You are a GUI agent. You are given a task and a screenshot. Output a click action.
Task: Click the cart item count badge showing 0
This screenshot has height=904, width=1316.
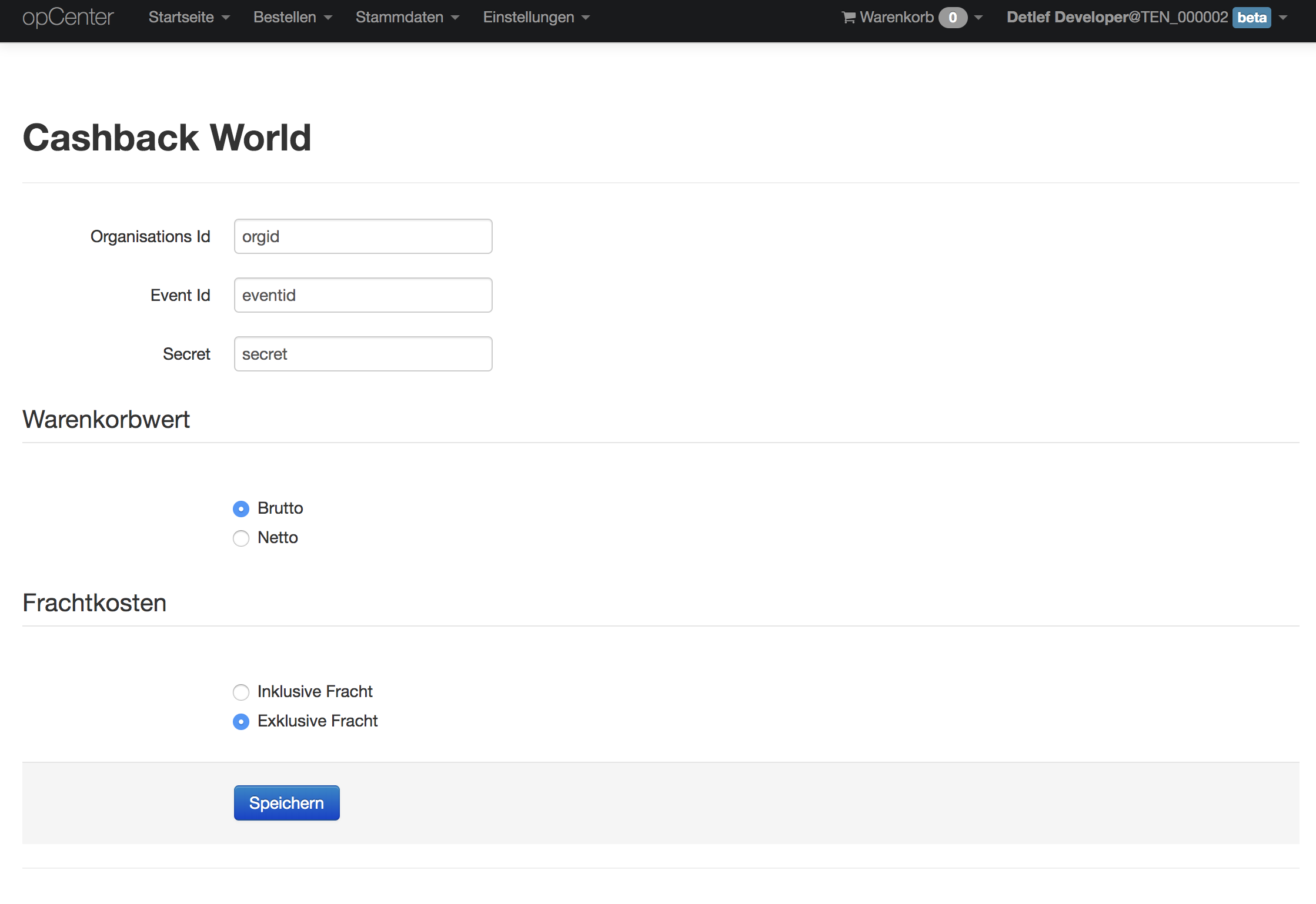click(953, 17)
